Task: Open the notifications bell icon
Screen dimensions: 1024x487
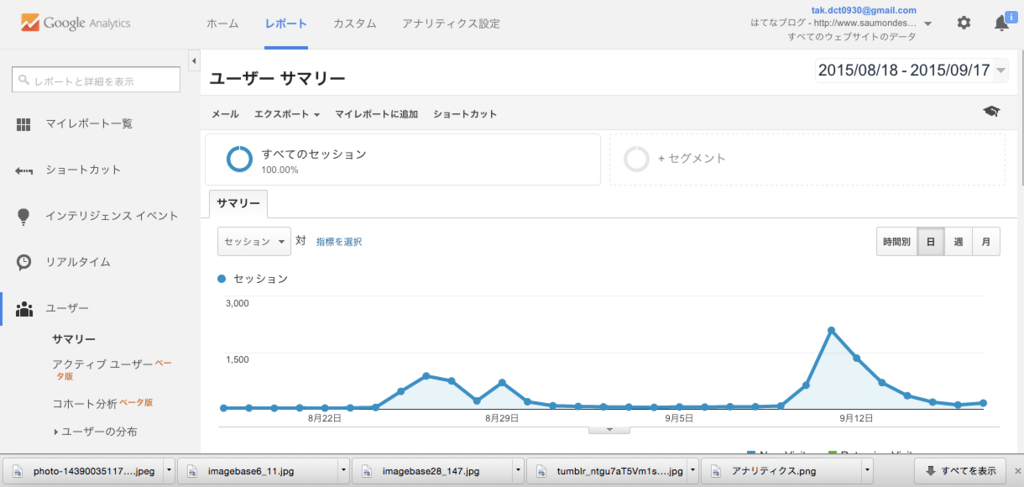Action: tap(1001, 23)
